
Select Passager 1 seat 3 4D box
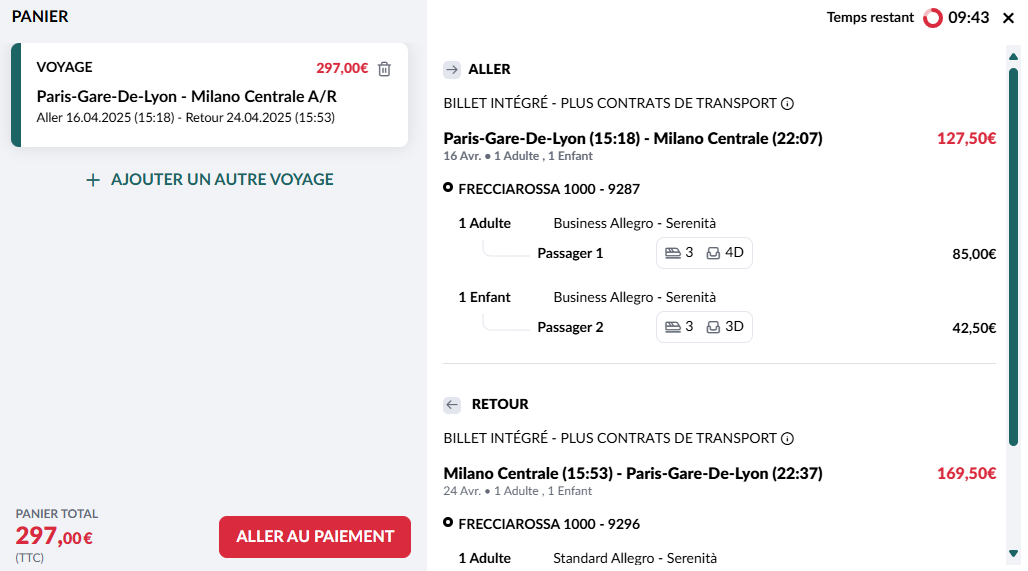click(x=704, y=253)
